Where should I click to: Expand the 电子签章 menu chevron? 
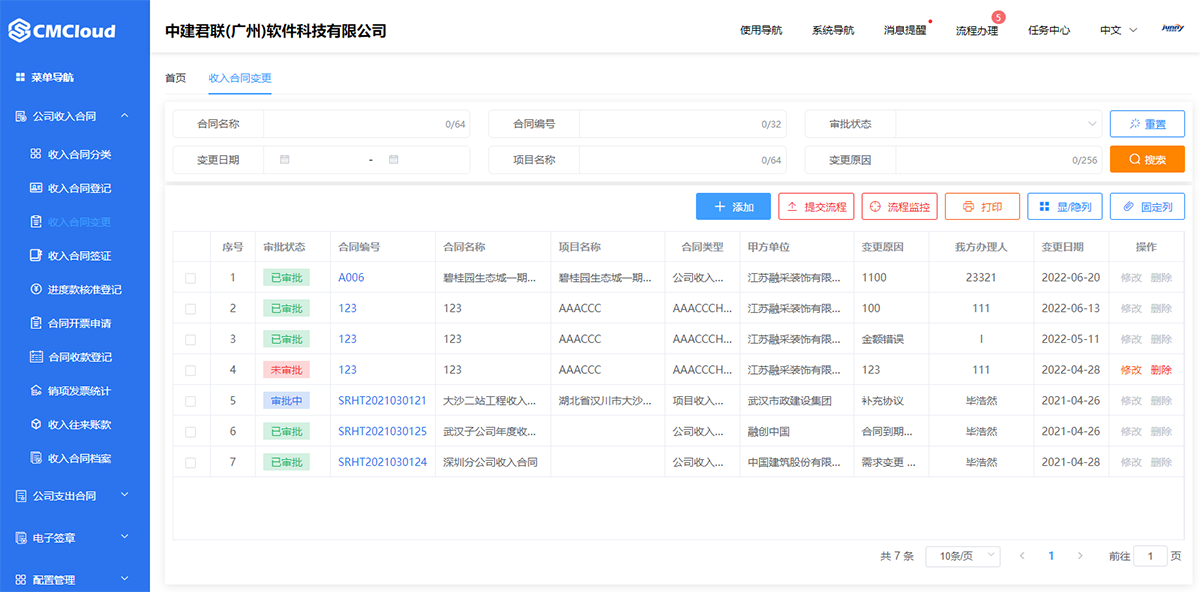click(x=125, y=538)
